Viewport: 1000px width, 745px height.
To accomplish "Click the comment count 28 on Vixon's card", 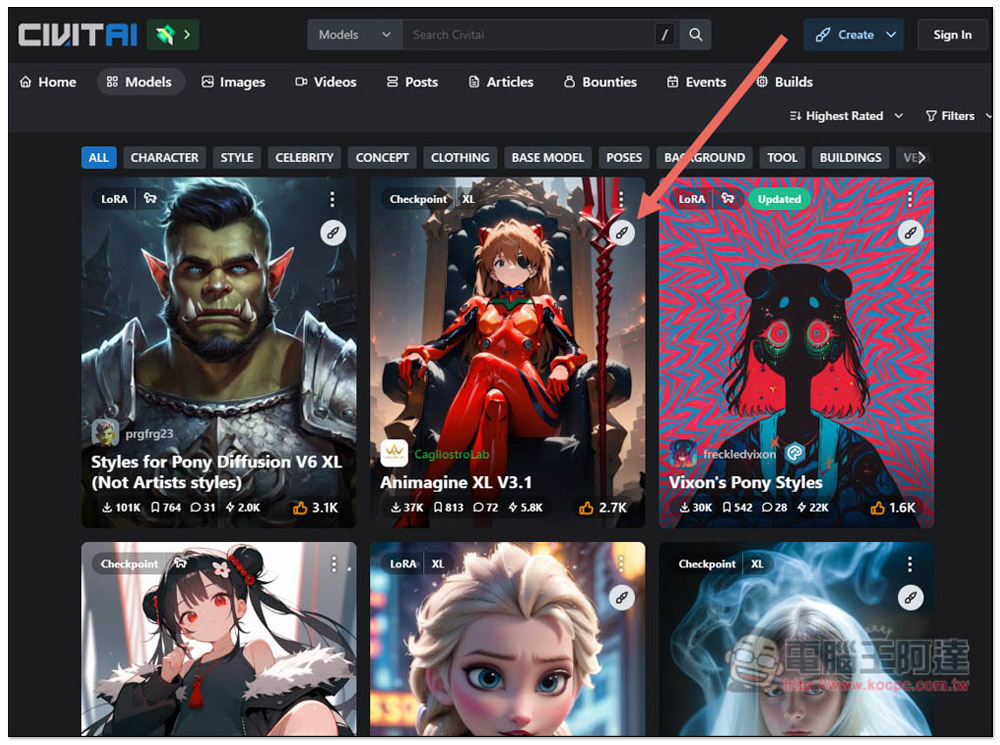I will 774,508.
